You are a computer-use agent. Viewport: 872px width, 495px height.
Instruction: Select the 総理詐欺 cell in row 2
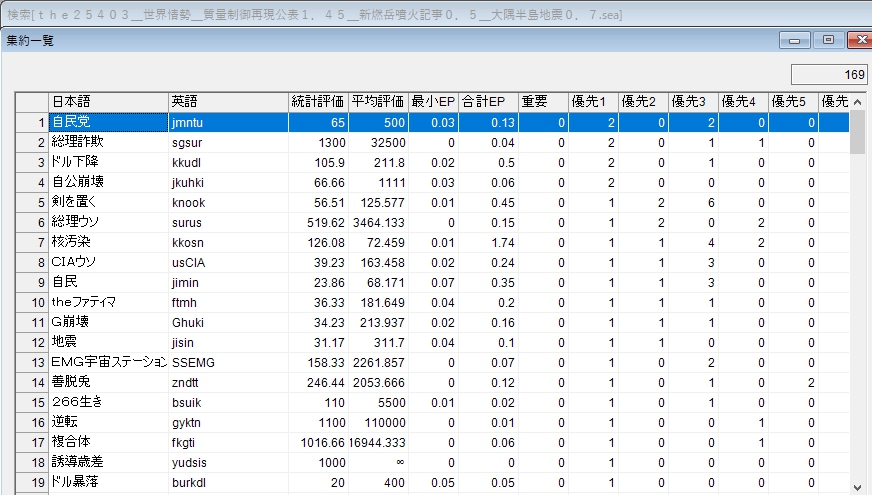(108, 142)
